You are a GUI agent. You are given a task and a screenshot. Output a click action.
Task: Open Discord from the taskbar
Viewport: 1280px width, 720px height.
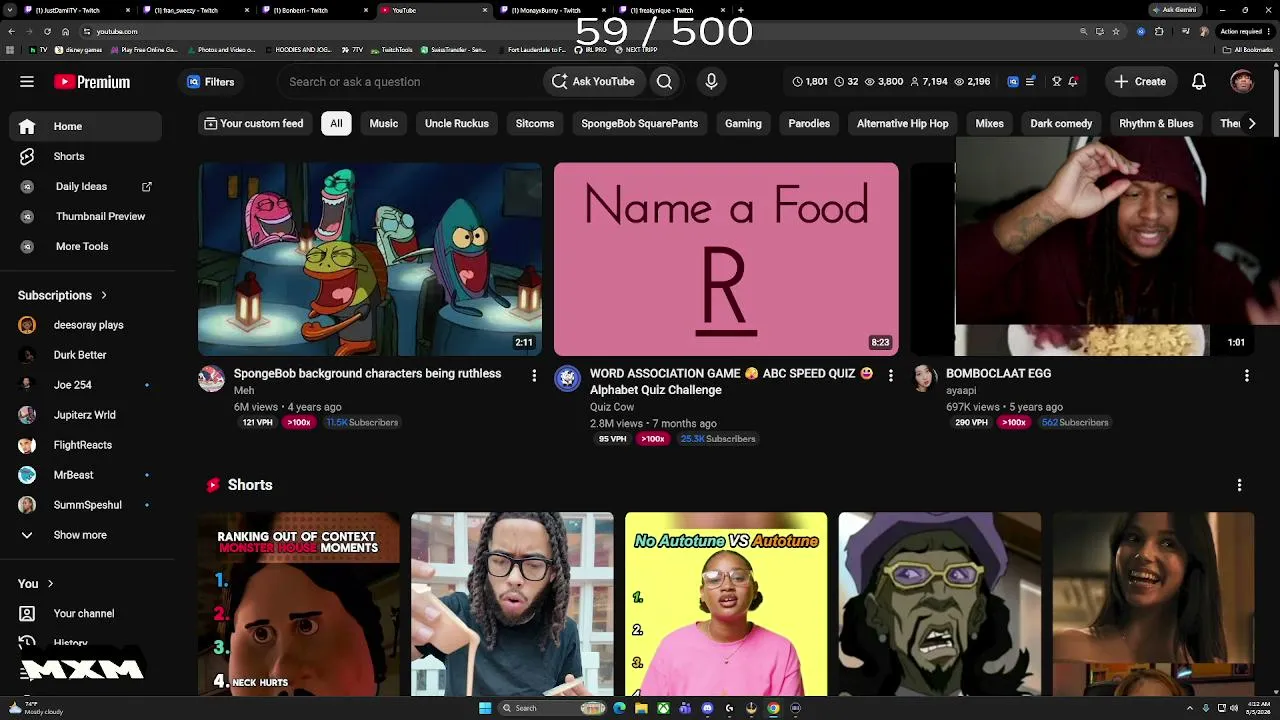coord(707,708)
